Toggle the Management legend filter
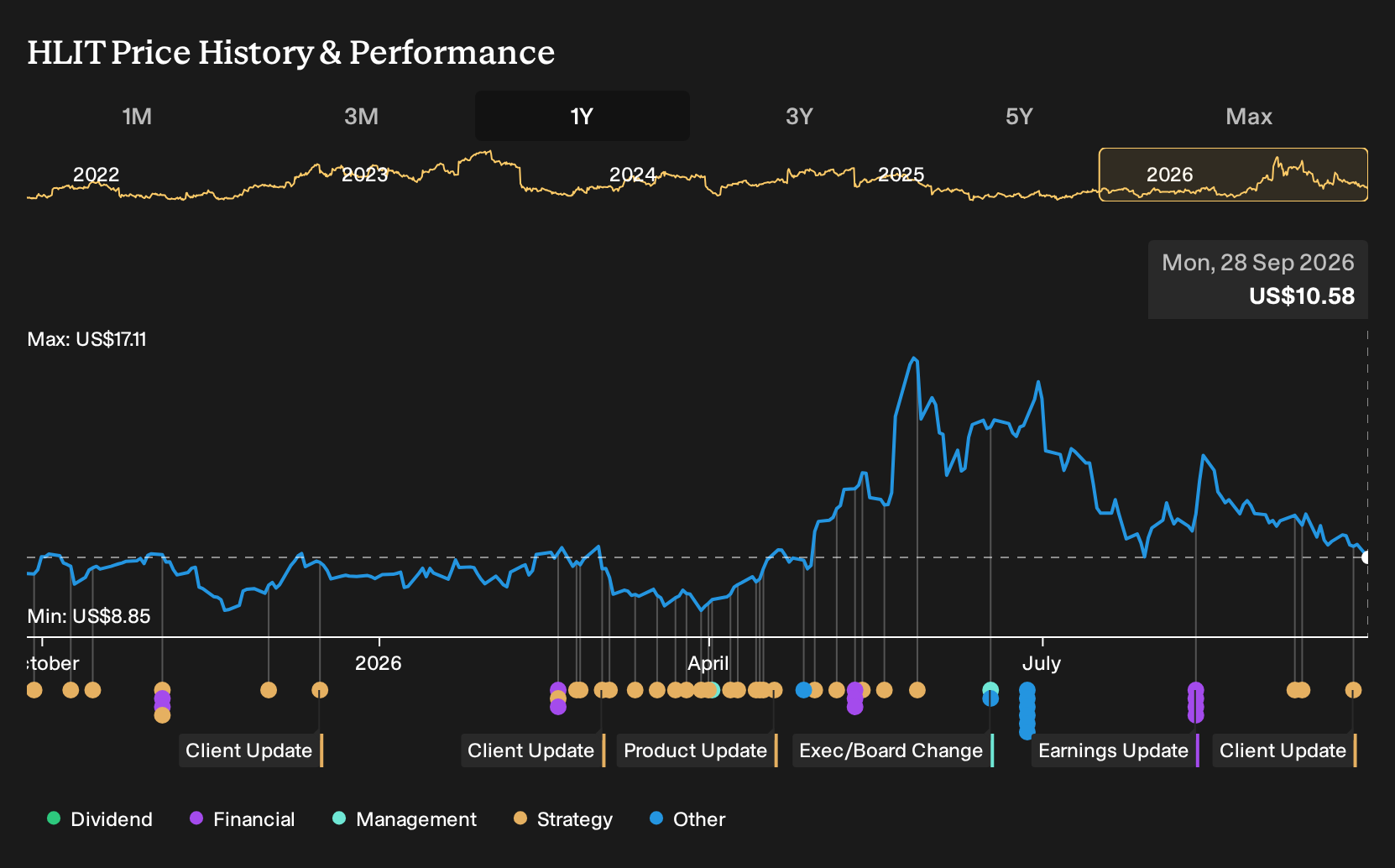 pos(405,818)
